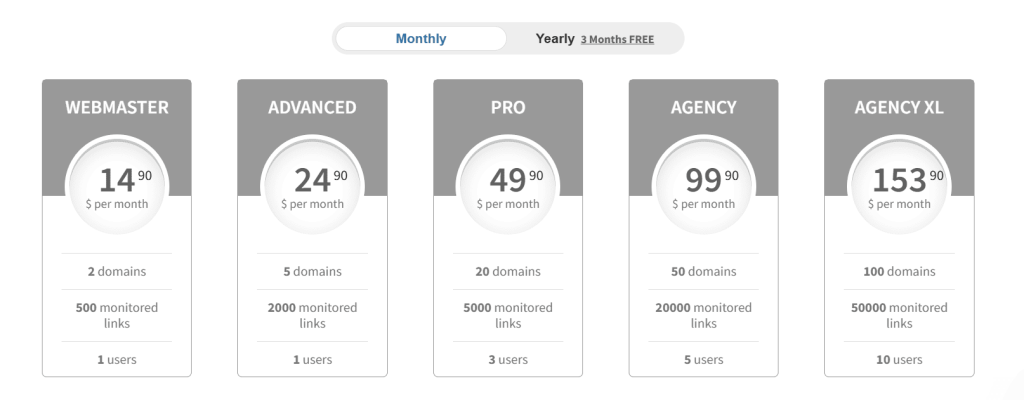Select the Agency XL plan header
Image resolution: width=1024 pixels, height=400 pixels.
899,108
